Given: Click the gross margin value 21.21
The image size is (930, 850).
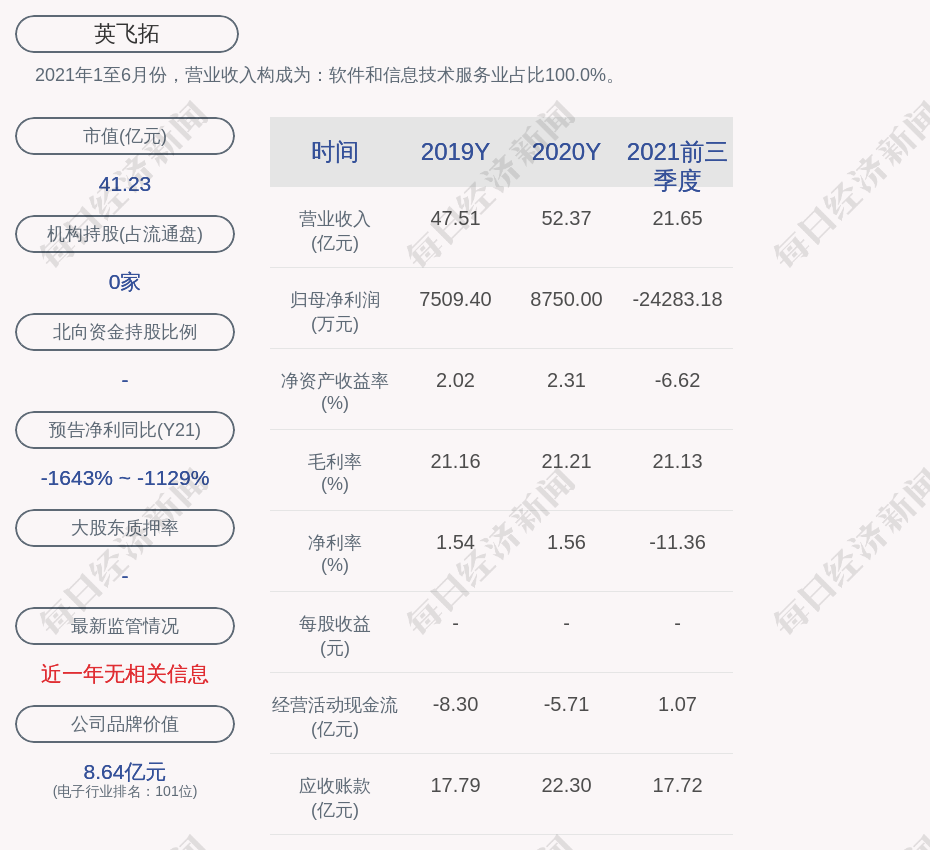Looking at the screenshot, I should tap(566, 461).
